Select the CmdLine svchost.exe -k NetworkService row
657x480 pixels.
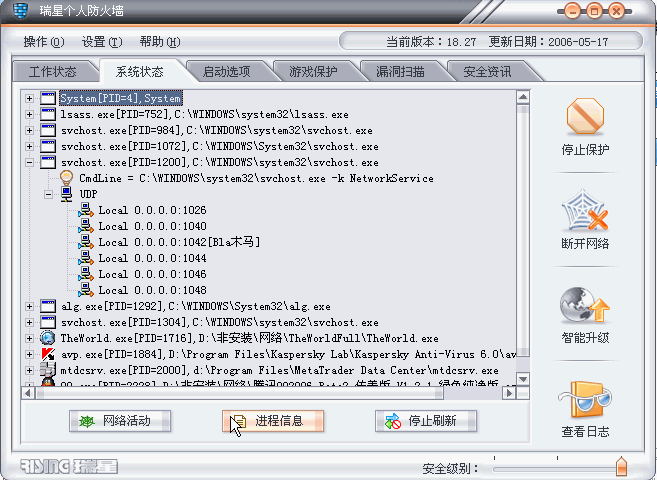256,178
